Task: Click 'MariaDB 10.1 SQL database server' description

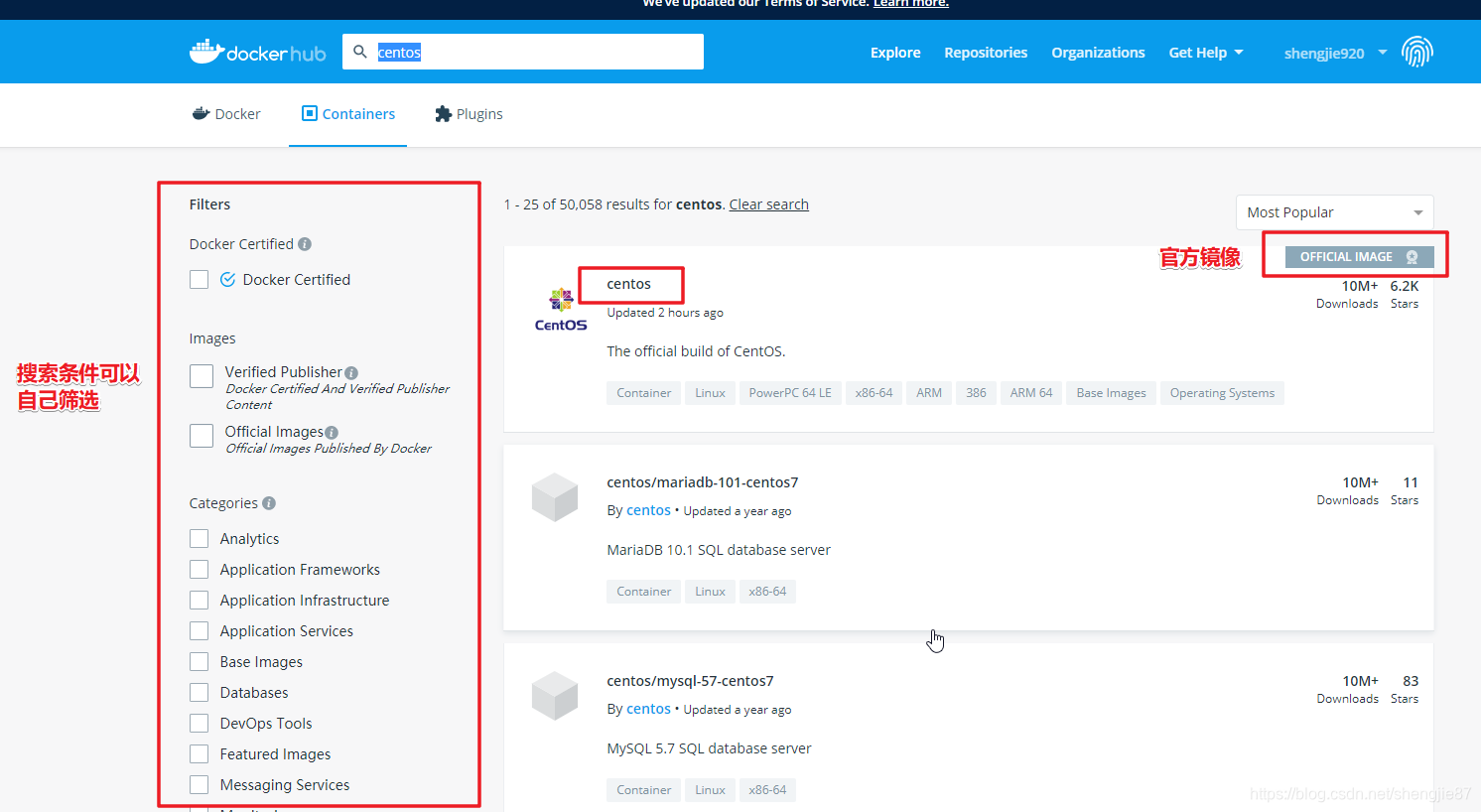Action: click(x=719, y=550)
